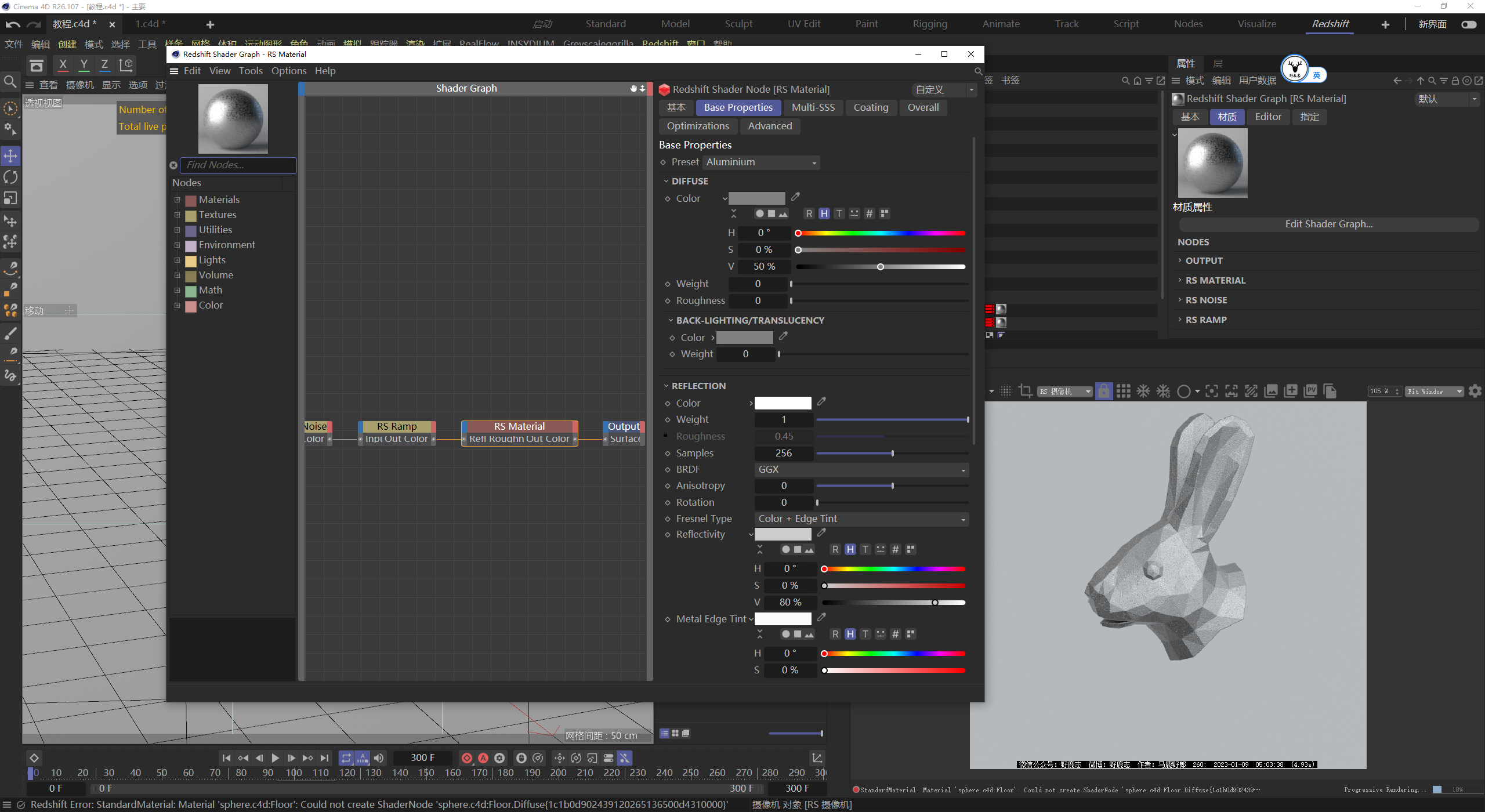Expand the Materials node category
The height and width of the screenshot is (812, 1485).
coord(178,200)
